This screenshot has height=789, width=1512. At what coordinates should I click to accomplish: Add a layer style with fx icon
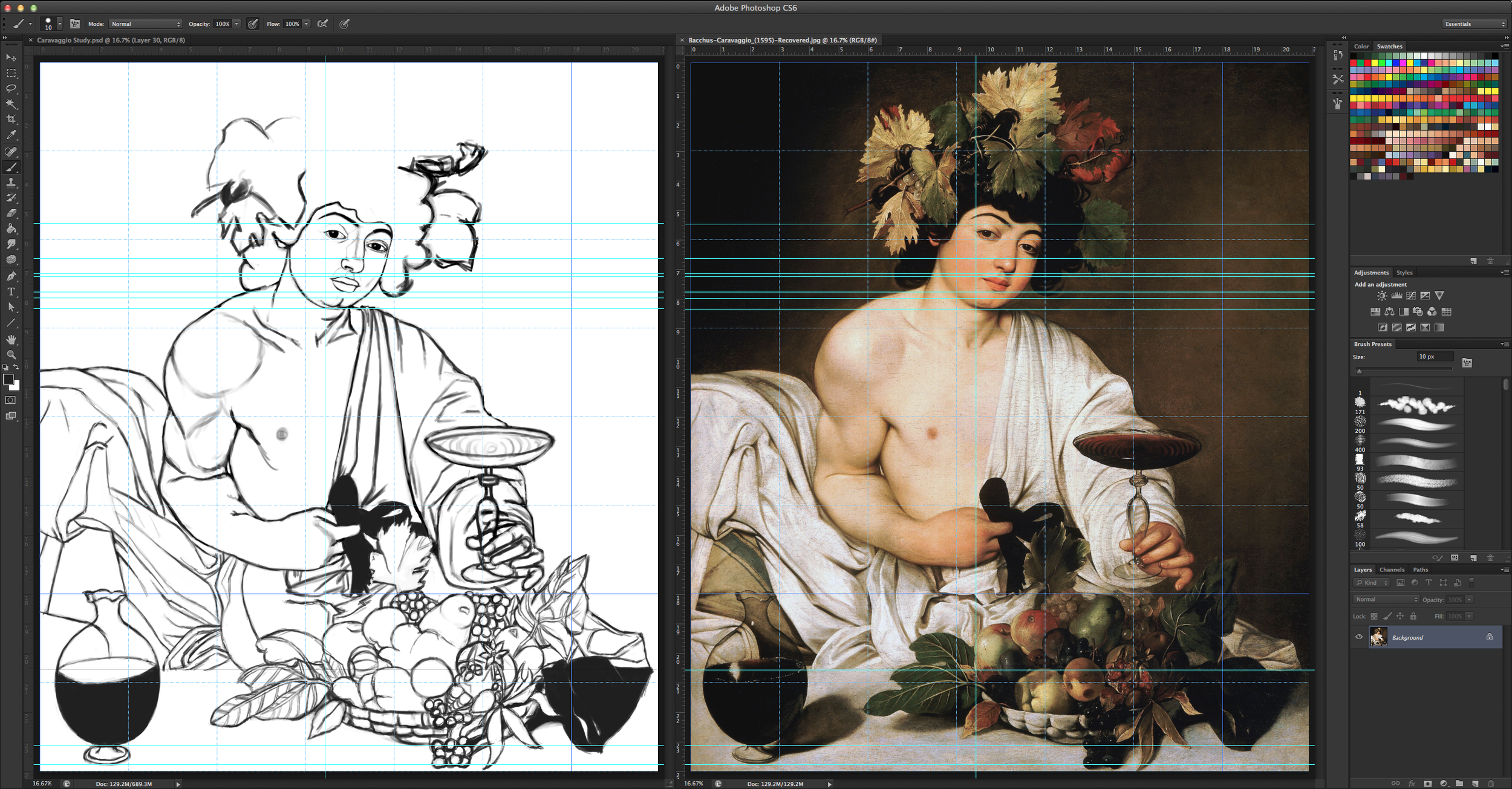[x=1412, y=784]
